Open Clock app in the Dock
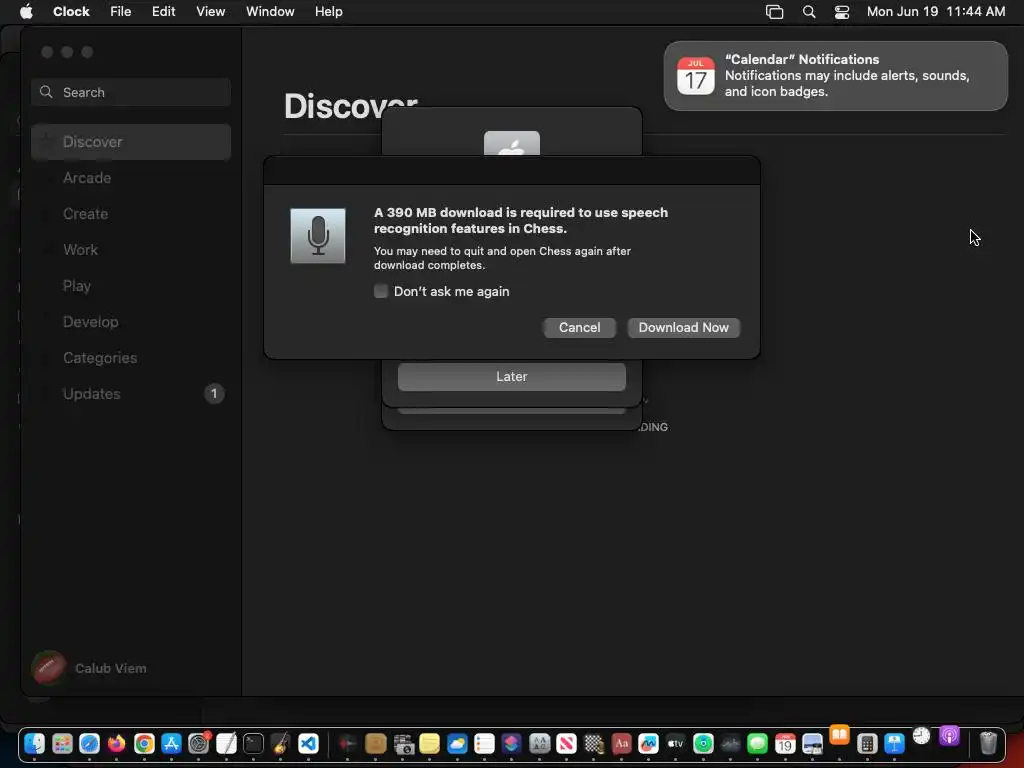 click(x=921, y=736)
